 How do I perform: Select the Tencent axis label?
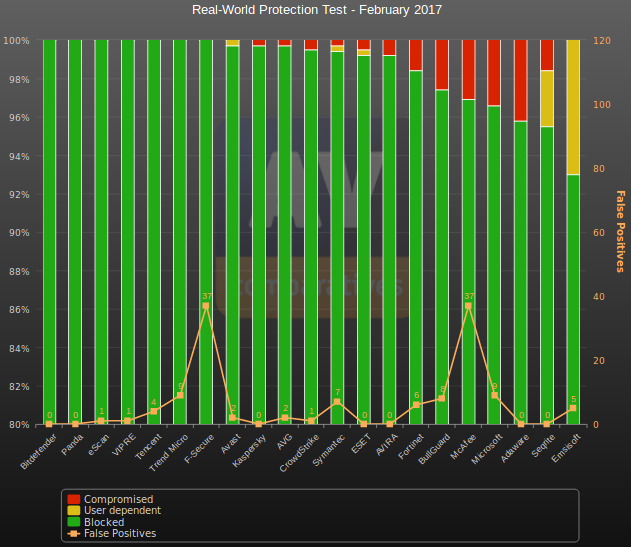point(148,446)
